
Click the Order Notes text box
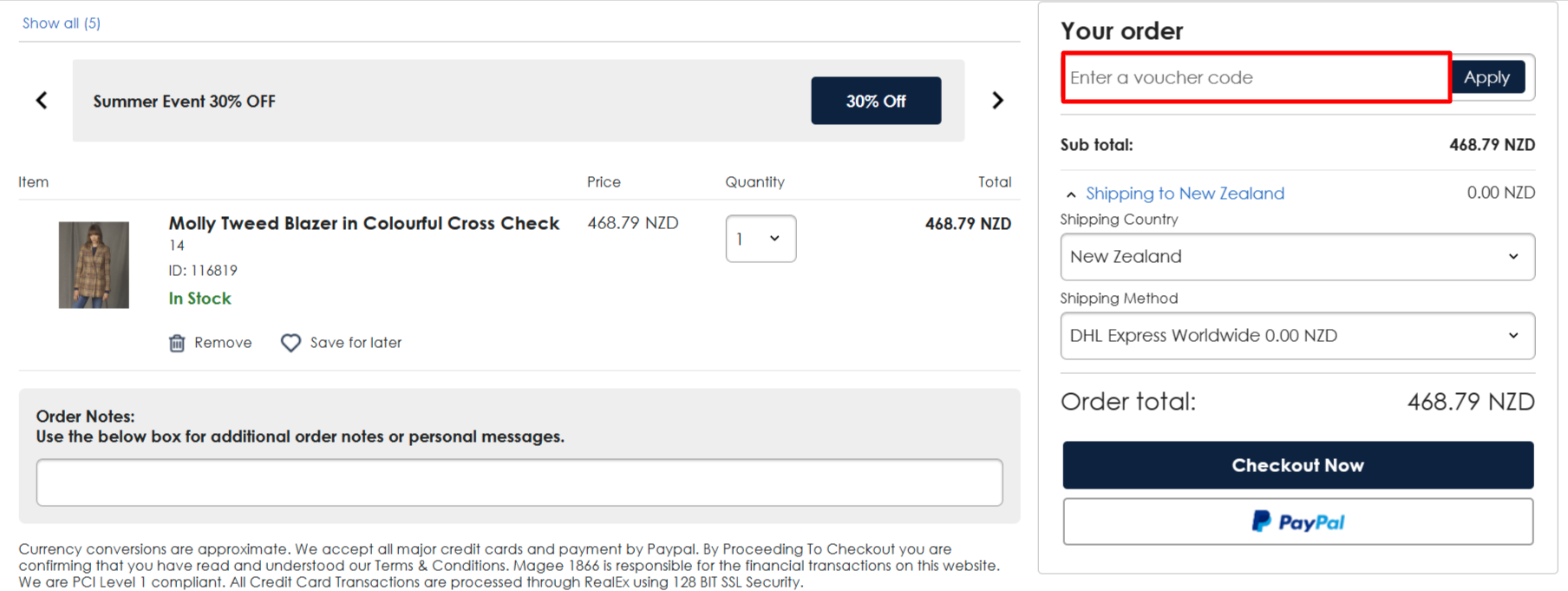pyautogui.click(x=519, y=482)
